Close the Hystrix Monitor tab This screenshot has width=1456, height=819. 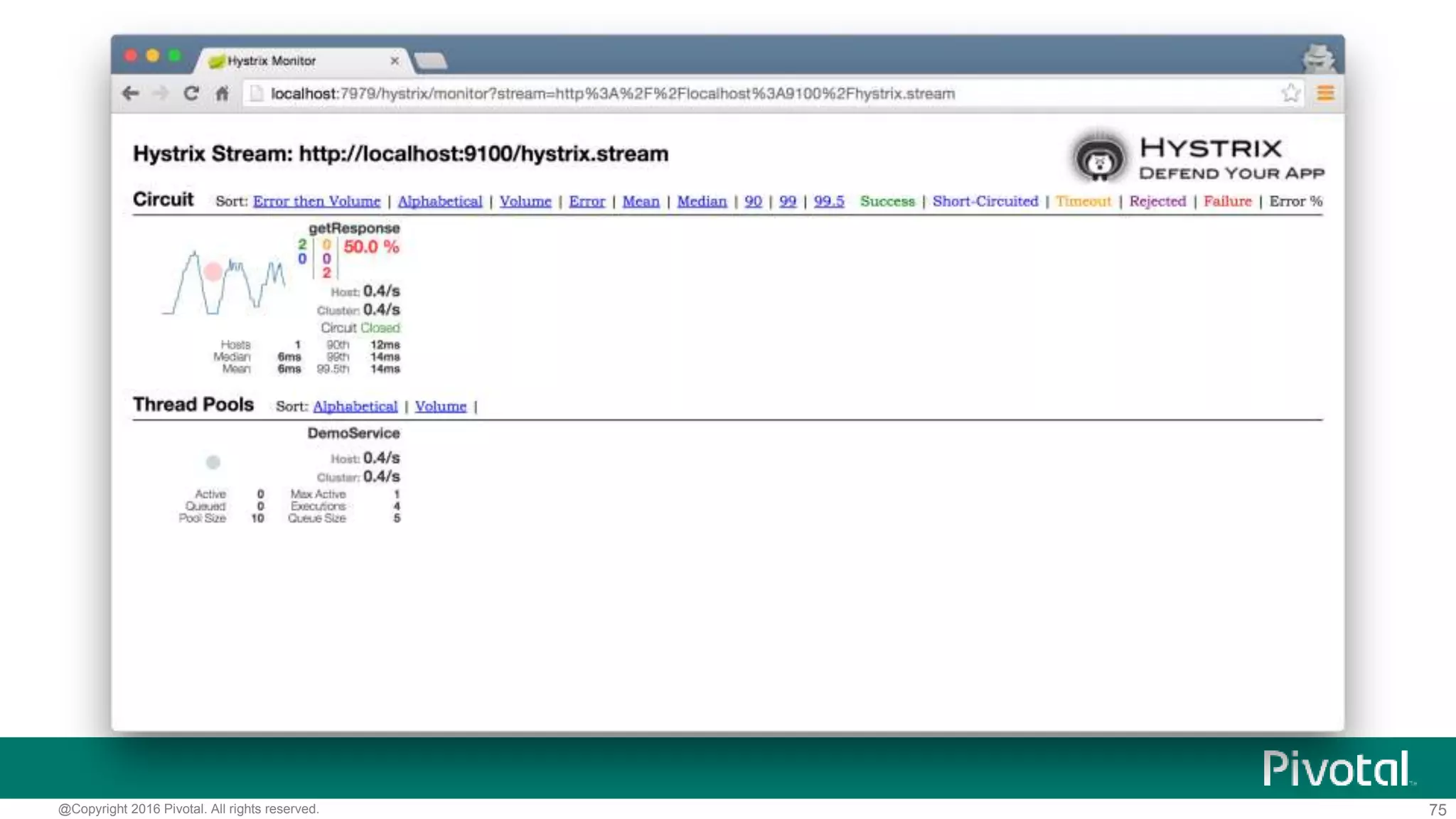coord(395,61)
